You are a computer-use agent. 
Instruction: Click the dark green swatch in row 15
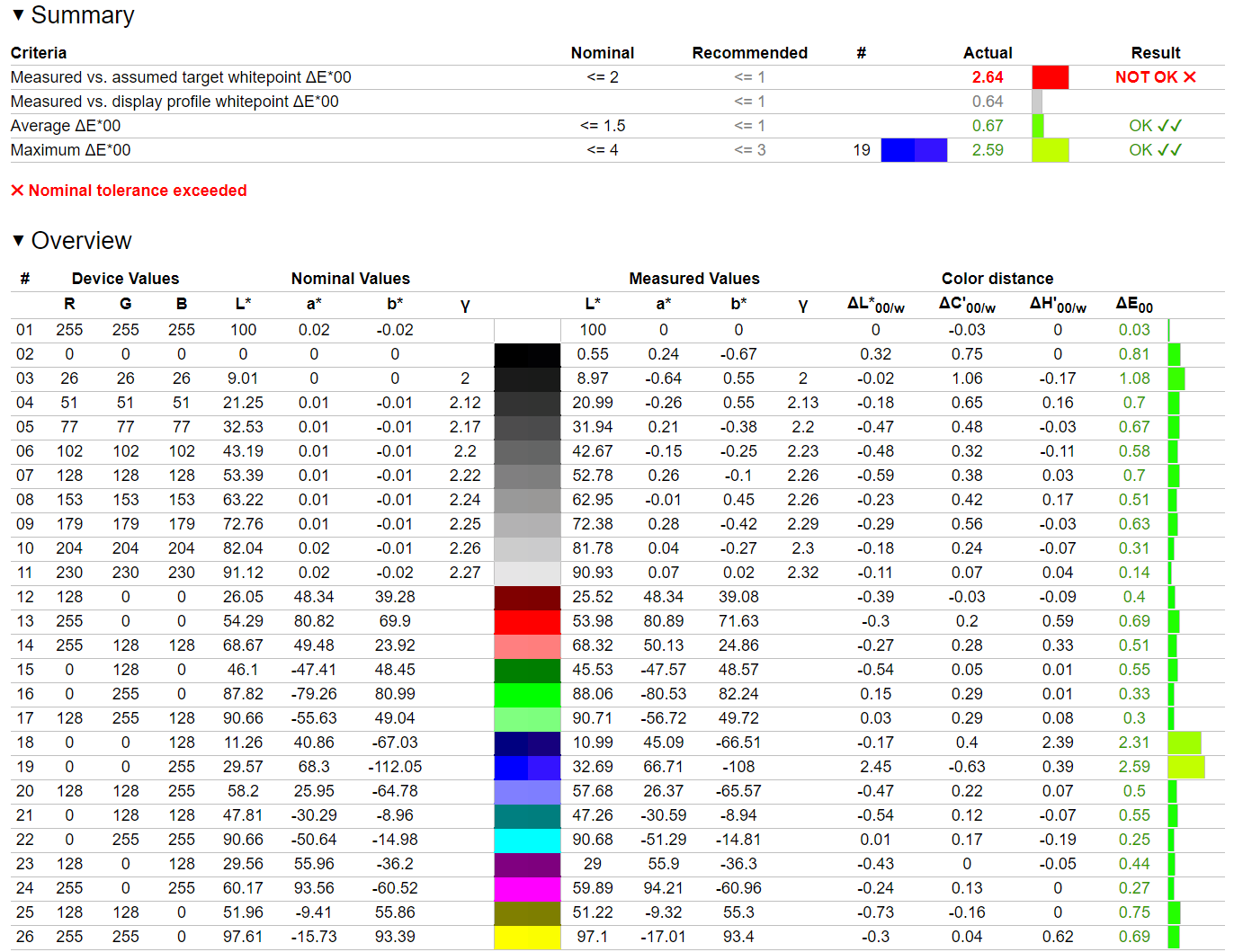tap(527, 670)
